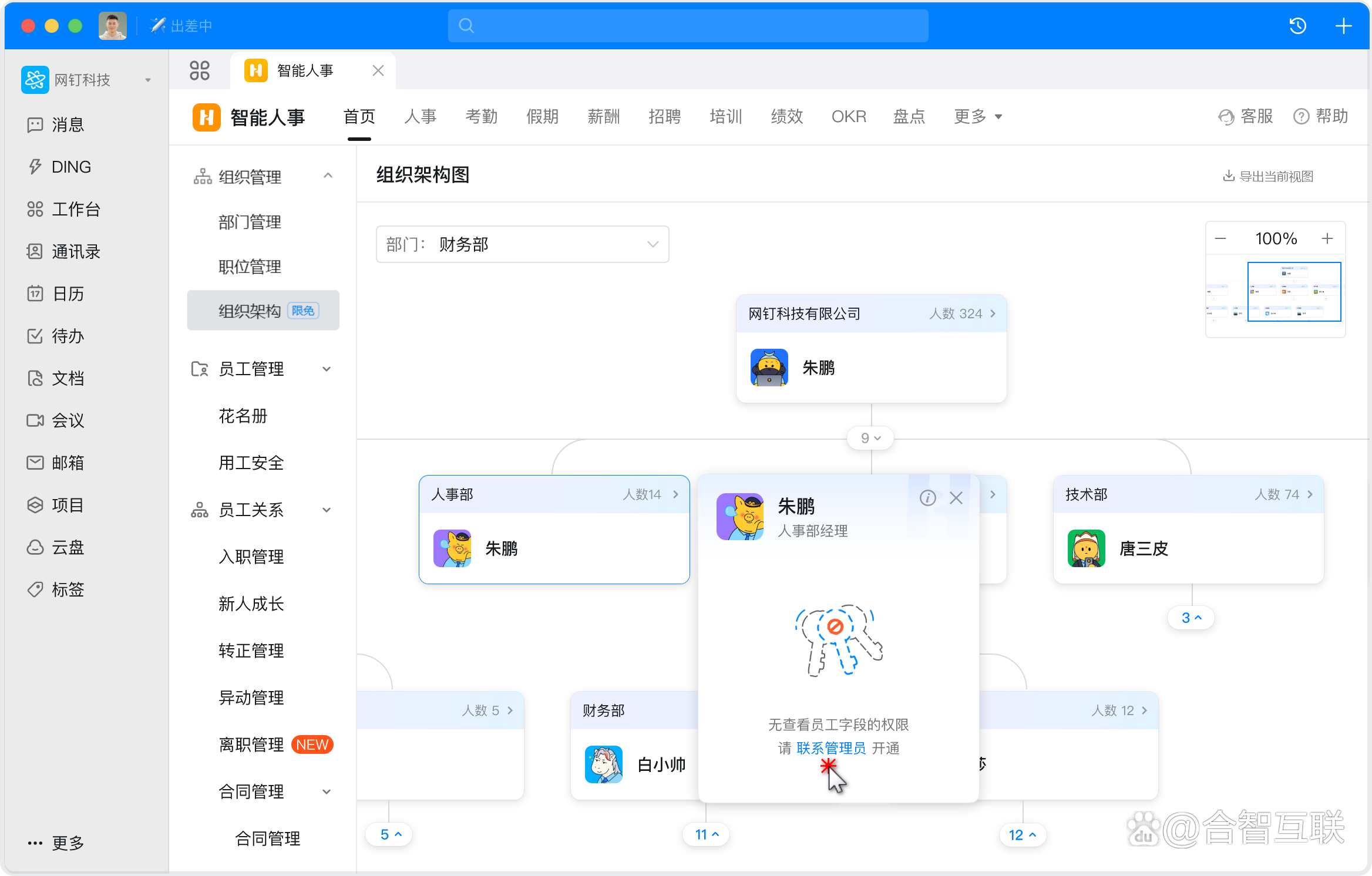The width and height of the screenshot is (1372, 876).
Task: Click the info icon on 朱鹏's profile card
Action: click(x=928, y=497)
